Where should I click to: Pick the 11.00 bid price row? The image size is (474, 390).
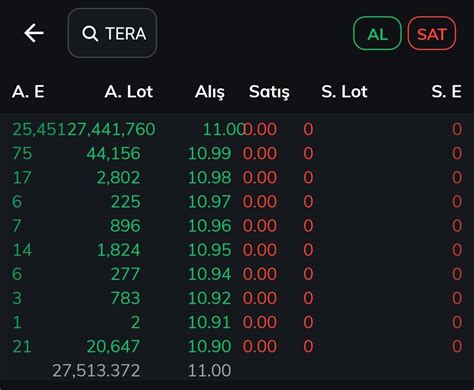(x=237, y=129)
